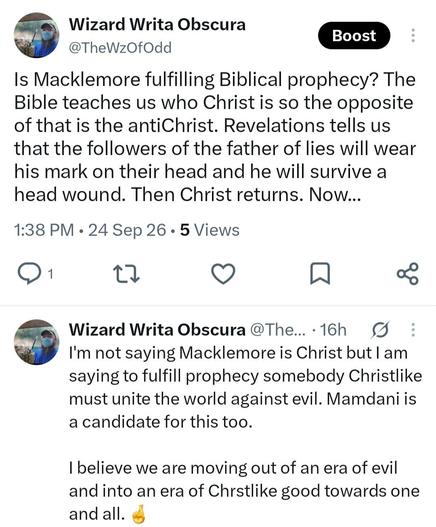
Task: Open more options beside the Boost button
Action: pos(413,35)
